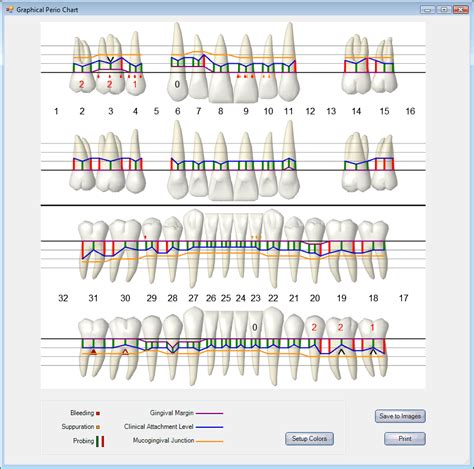Click tooth number 19 label
The width and height of the screenshot is (474, 469).
click(x=341, y=298)
